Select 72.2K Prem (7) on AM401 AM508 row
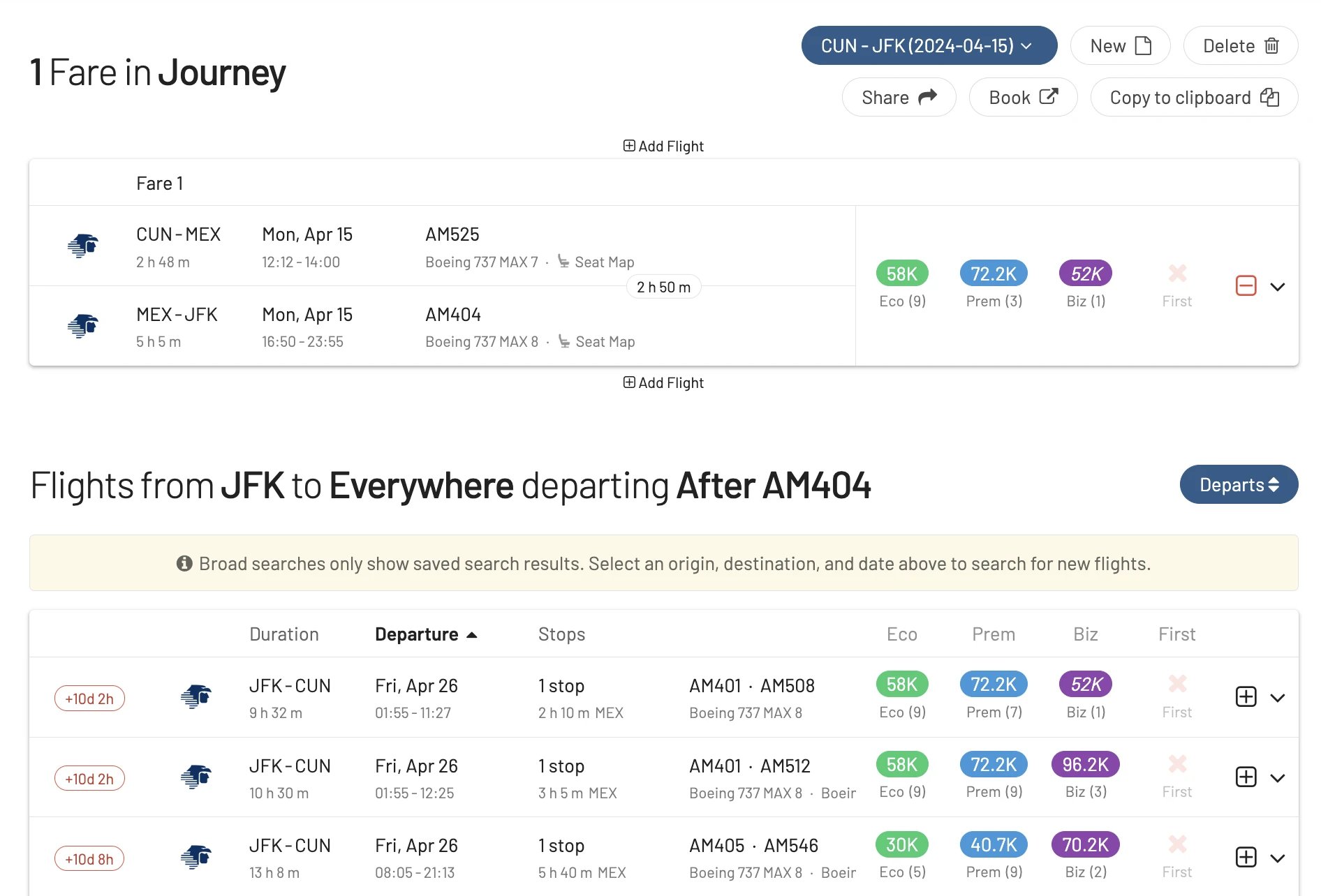This screenshot has height=896, width=1321. click(x=994, y=685)
